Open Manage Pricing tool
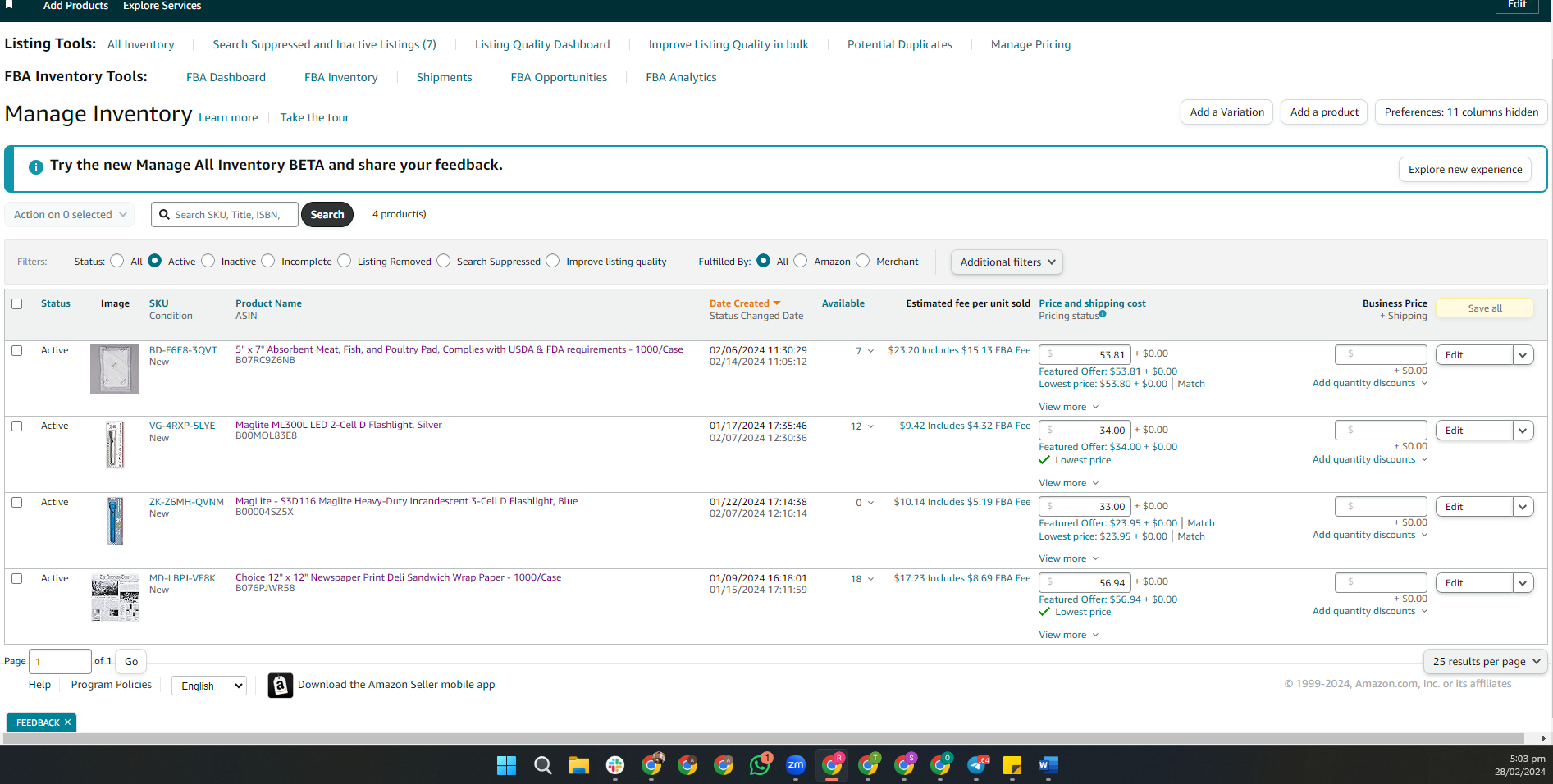1553x784 pixels. pos(1030,44)
